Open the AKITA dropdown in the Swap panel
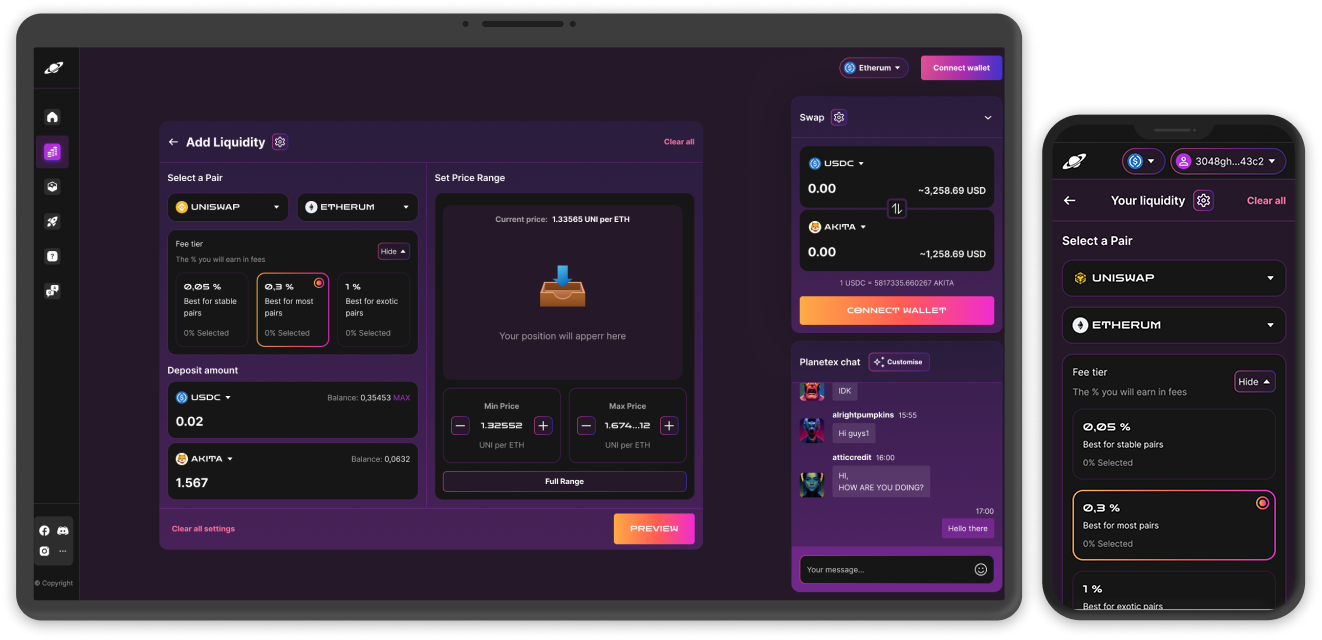The image size is (1322, 640). [x=837, y=227]
